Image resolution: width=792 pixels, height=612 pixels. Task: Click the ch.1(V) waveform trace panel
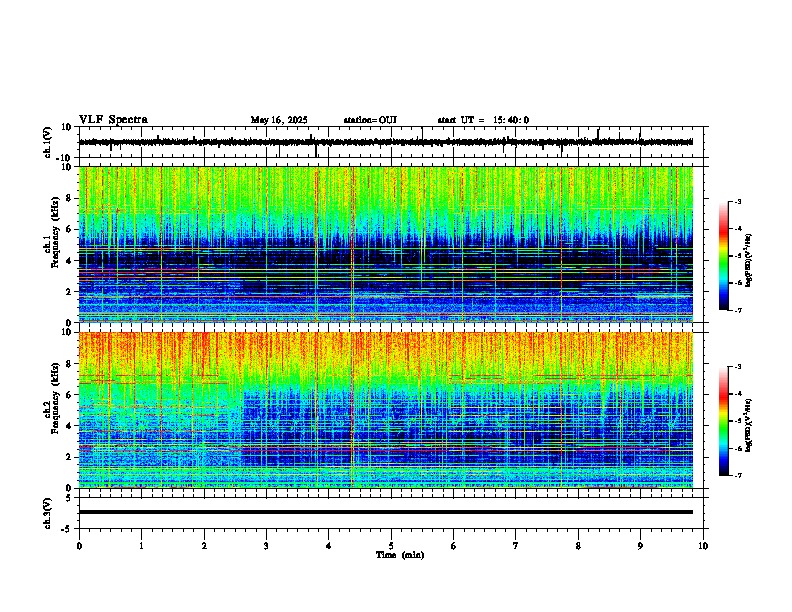click(393, 142)
